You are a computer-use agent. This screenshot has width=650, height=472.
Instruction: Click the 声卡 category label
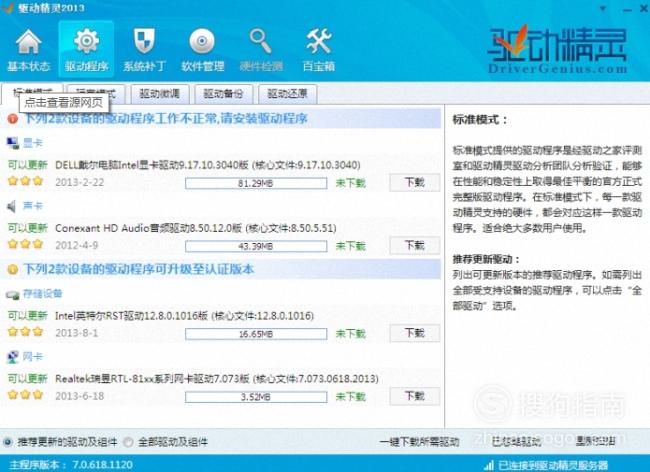(x=33, y=206)
